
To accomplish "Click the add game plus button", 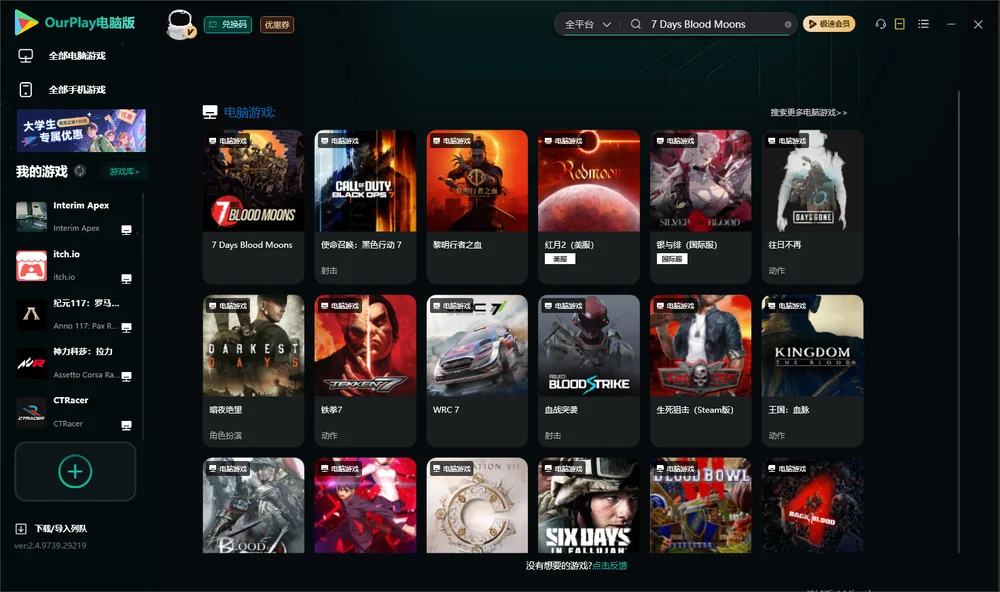I will pos(75,471).
